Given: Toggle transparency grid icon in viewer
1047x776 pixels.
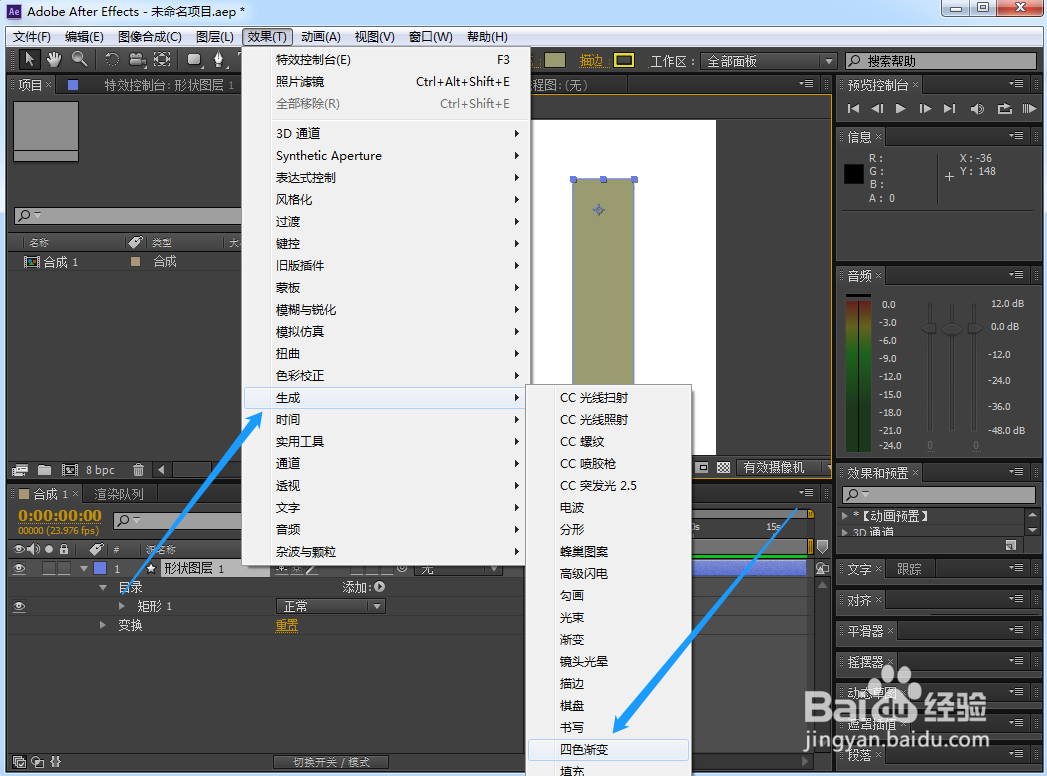Looking at the screenshot, I should point(723,467).
